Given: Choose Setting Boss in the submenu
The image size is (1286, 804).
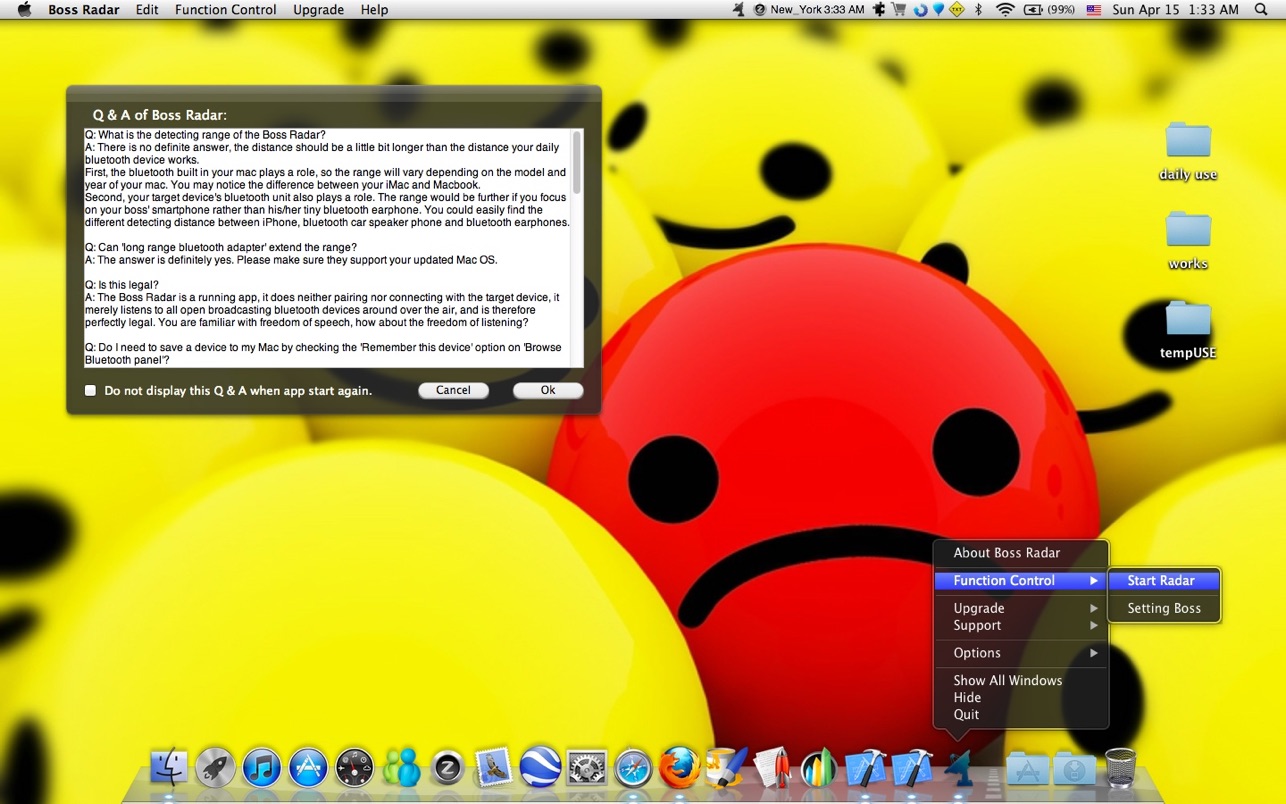Looking at the screenshot, I should coord(1164,608).
